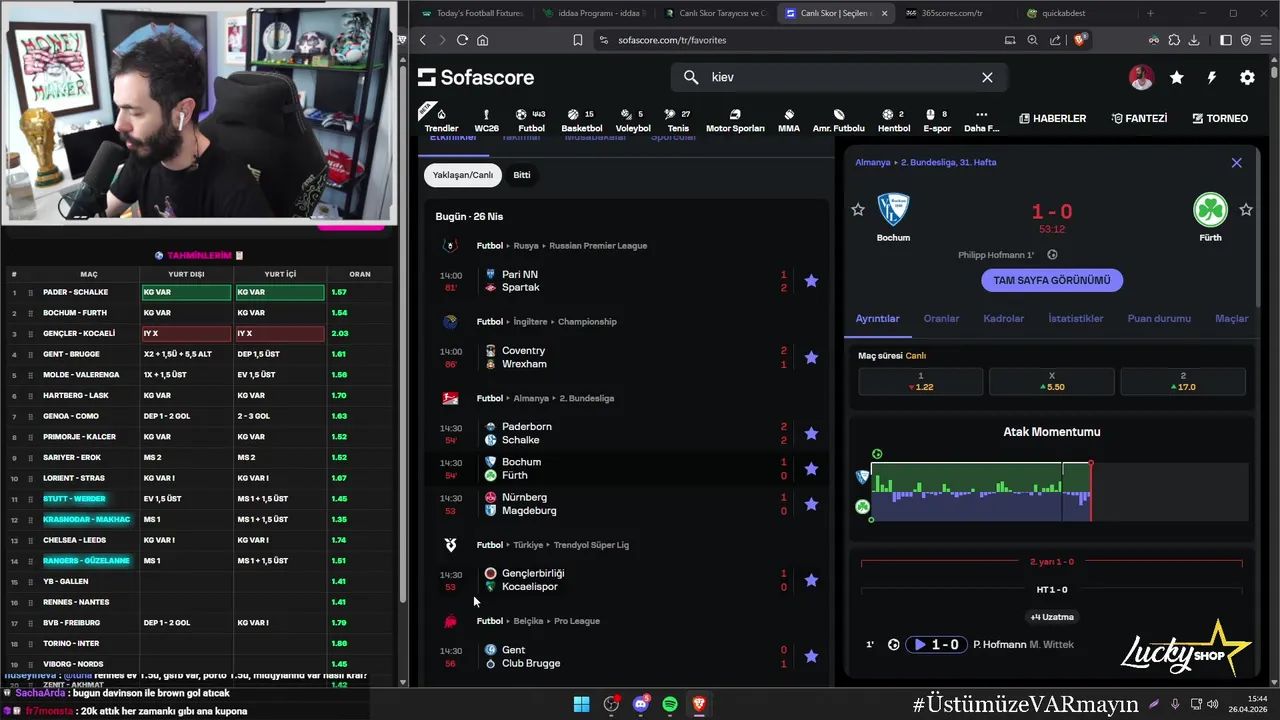Screen dimensions: 1280x720
Task: Open the Trendler sport category
Action: (x=441, y=120)
